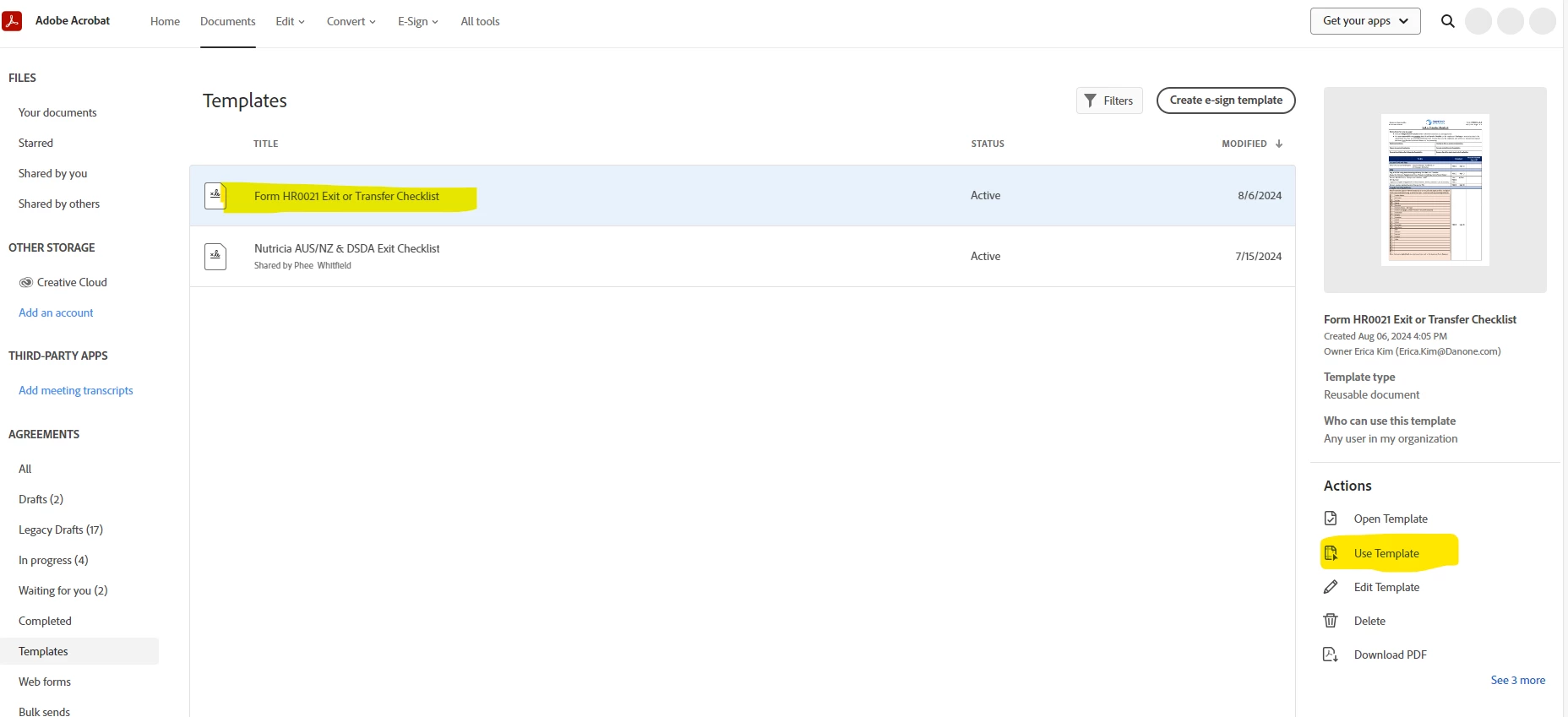Image resolution: width=1568 pixels, height=717 pixels.
Task: Click Add meeting transcripts link
Action: tap(76, 390)
